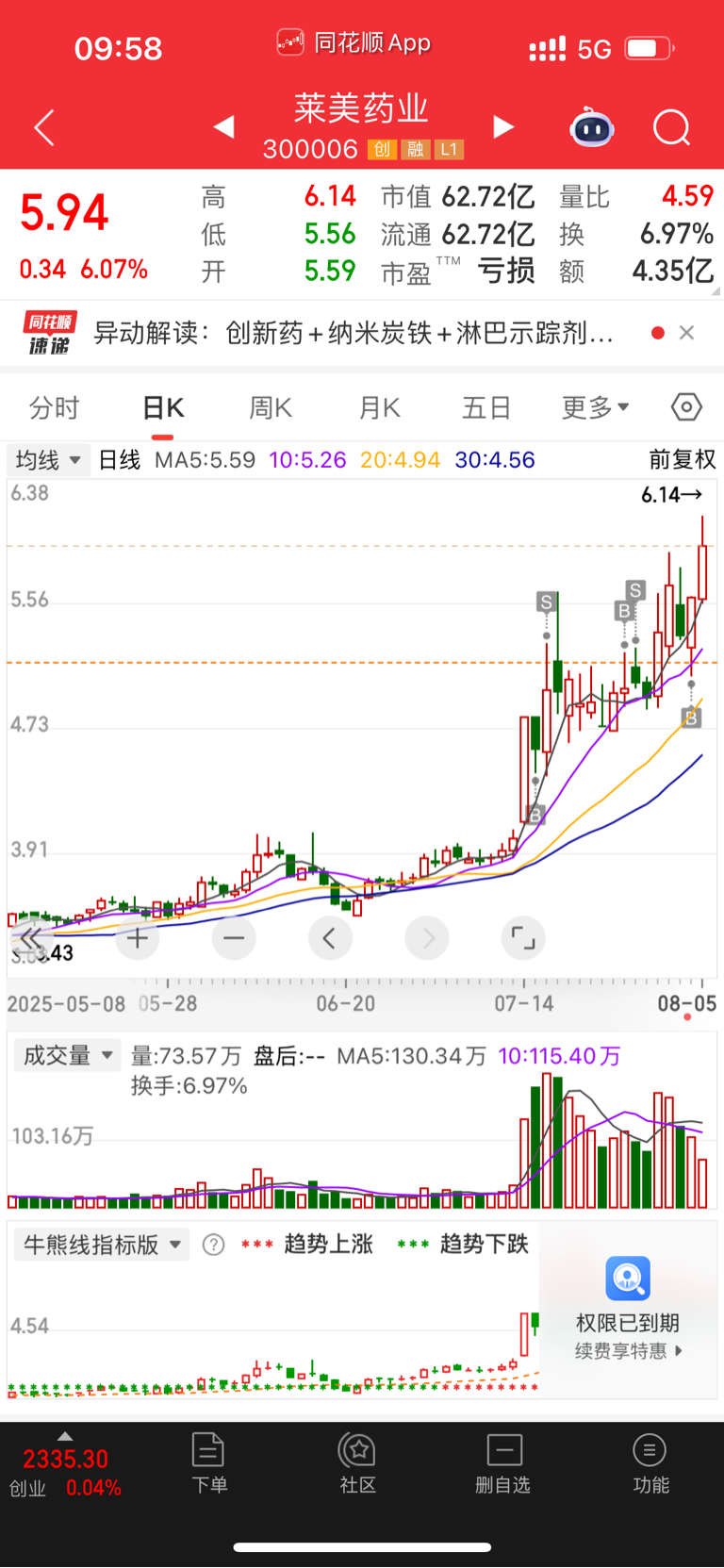Tap the 融 margin badge
Image resolution: width=724 pixels, height=1568 pixels.
click(x=415, y=149)
